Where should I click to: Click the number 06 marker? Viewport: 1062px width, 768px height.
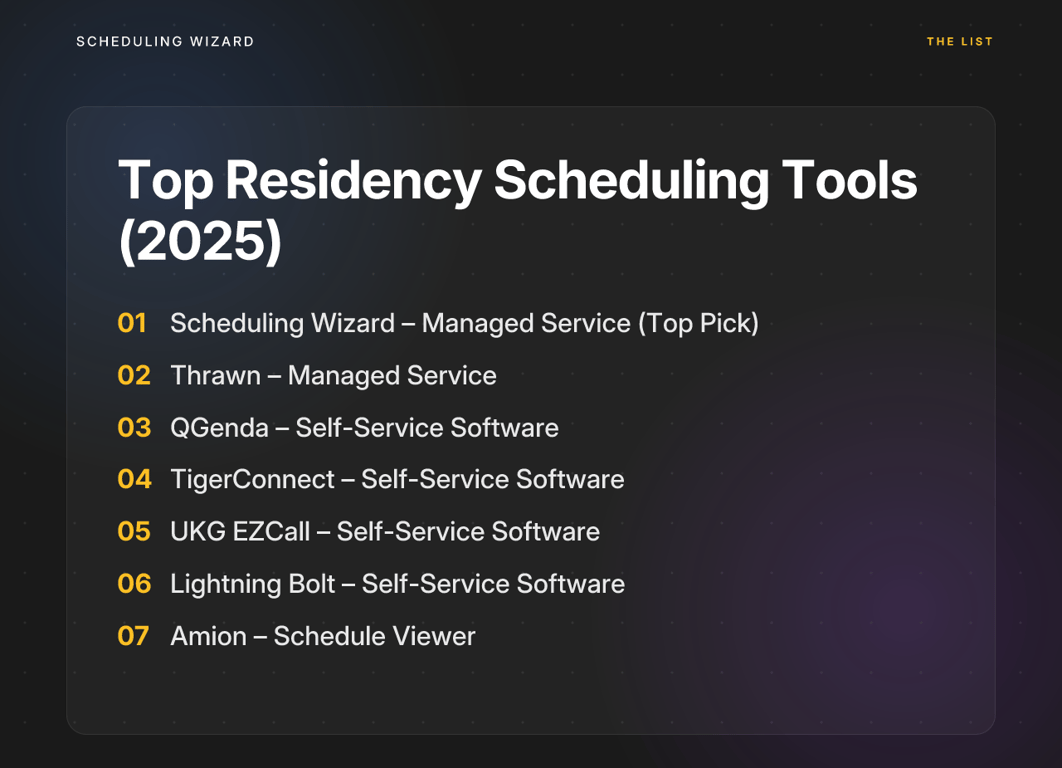134,583
